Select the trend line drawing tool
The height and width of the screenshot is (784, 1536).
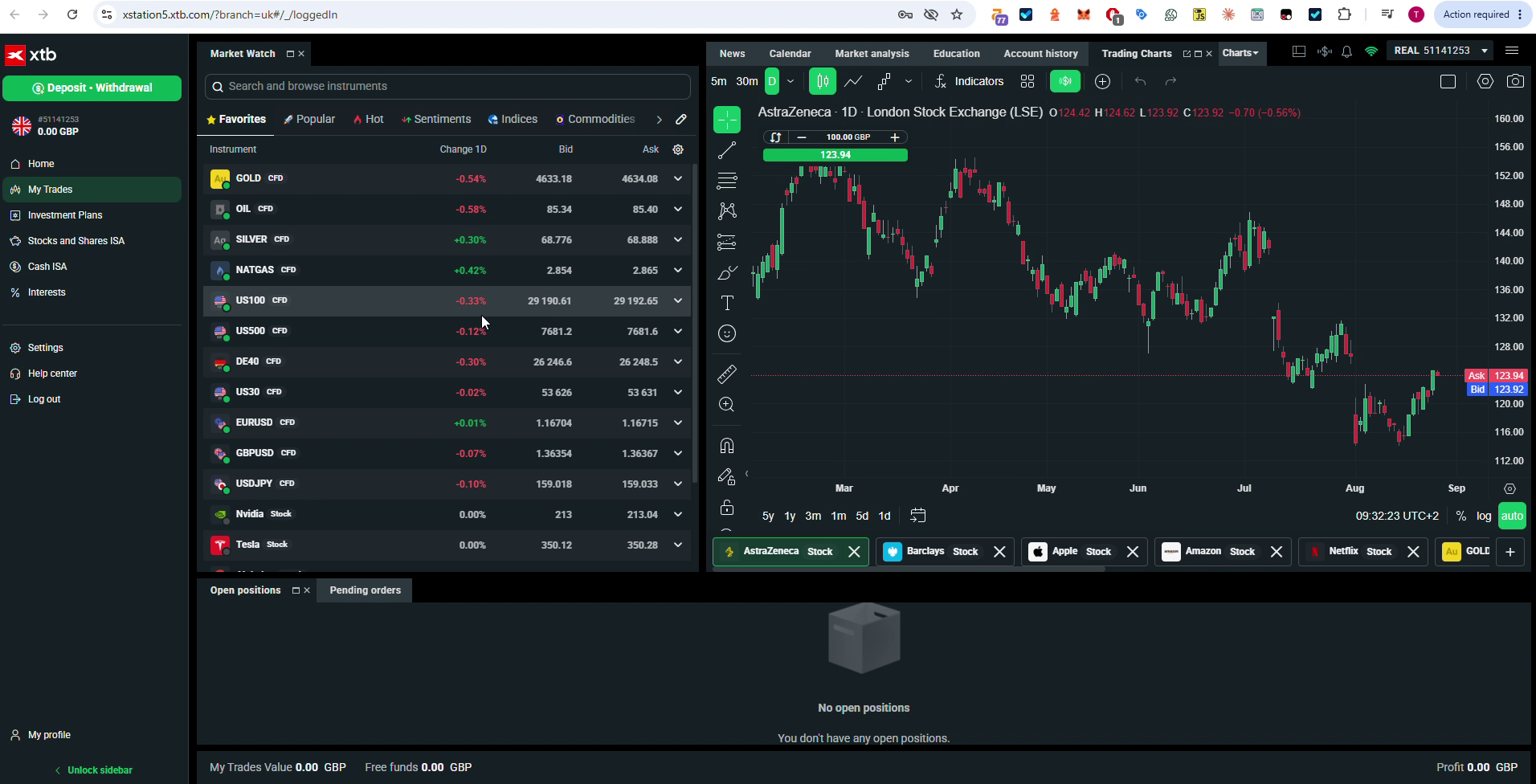point(727,150)
